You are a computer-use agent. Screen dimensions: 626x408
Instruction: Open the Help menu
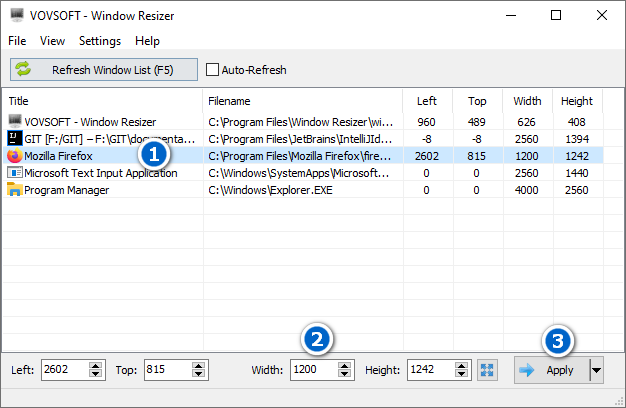pyautogui.click(x=147, y=41)
